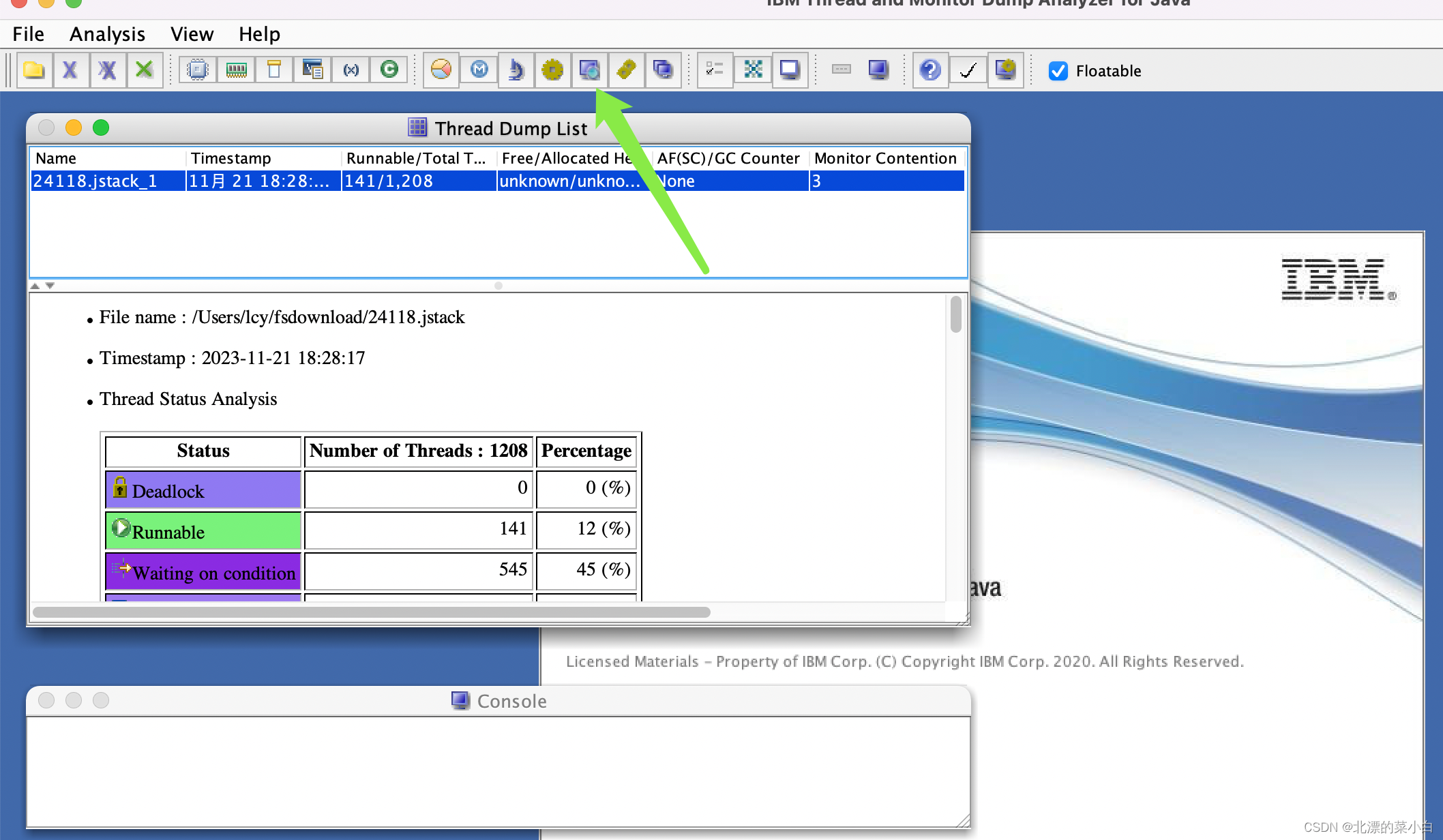Screen dimensions: 1443x840
Task: Click the dark blue monitor toolbar icon
Action: click(x=878, y=70)
